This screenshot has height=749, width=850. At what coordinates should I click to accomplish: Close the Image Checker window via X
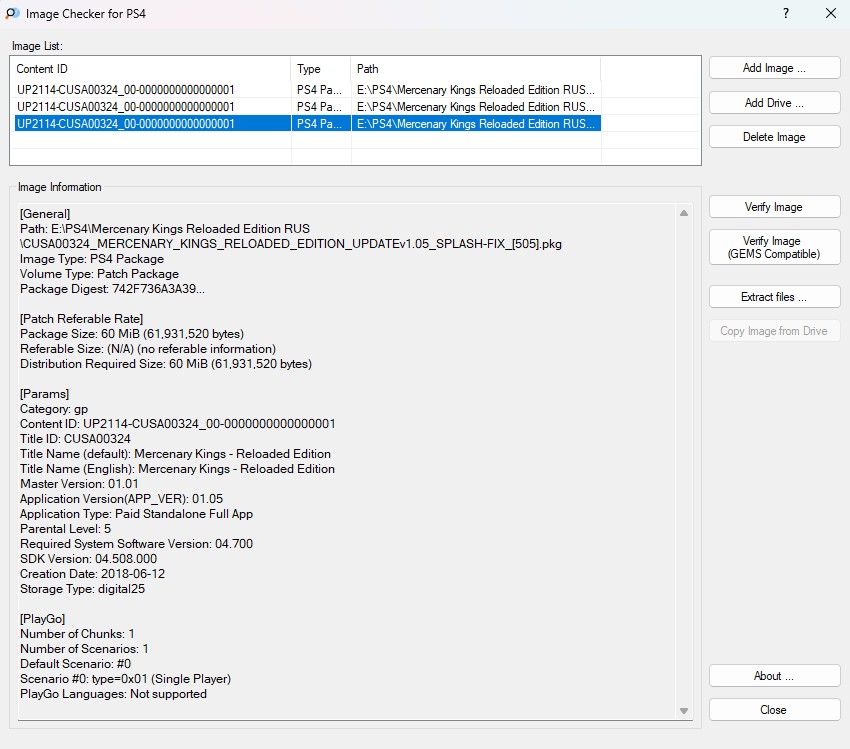(831, 13)
